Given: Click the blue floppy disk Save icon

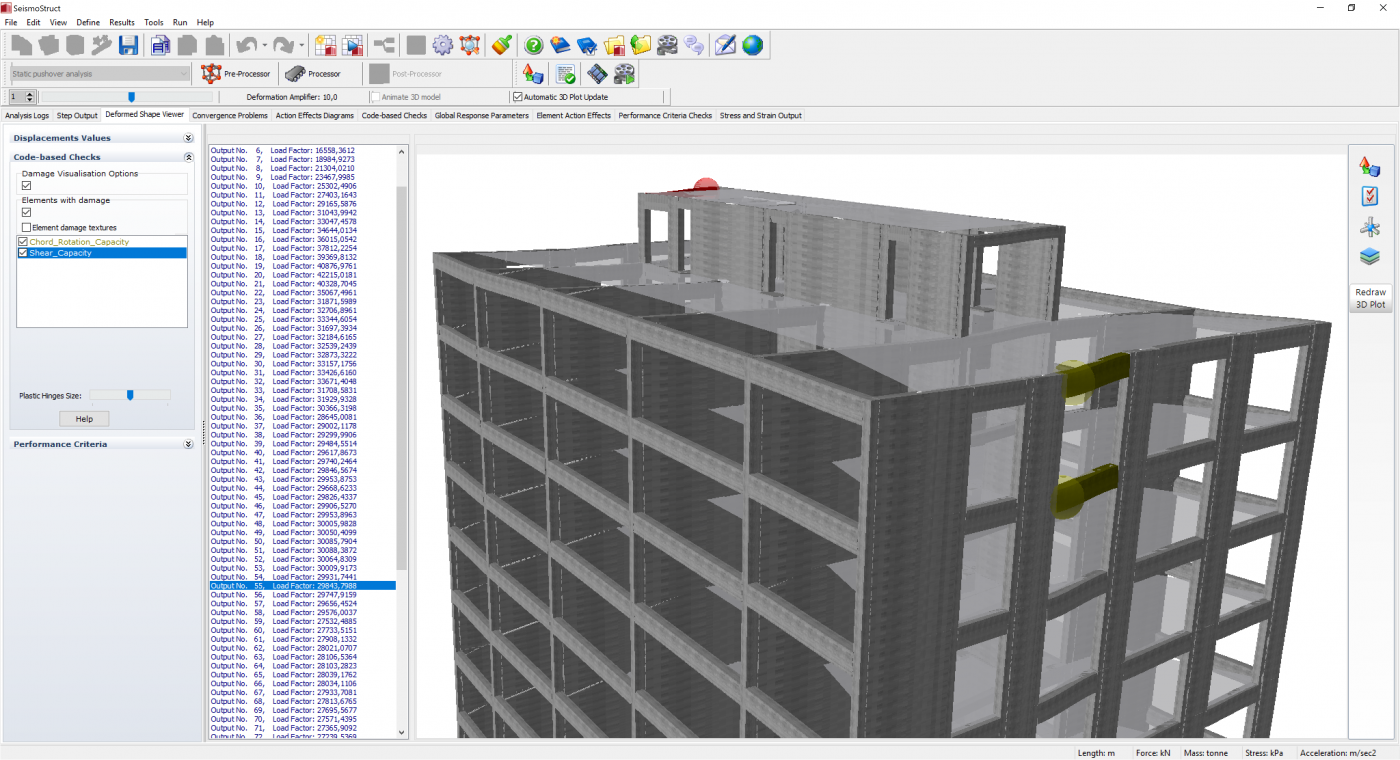Looking at the screenshot, I should [128, 45].
